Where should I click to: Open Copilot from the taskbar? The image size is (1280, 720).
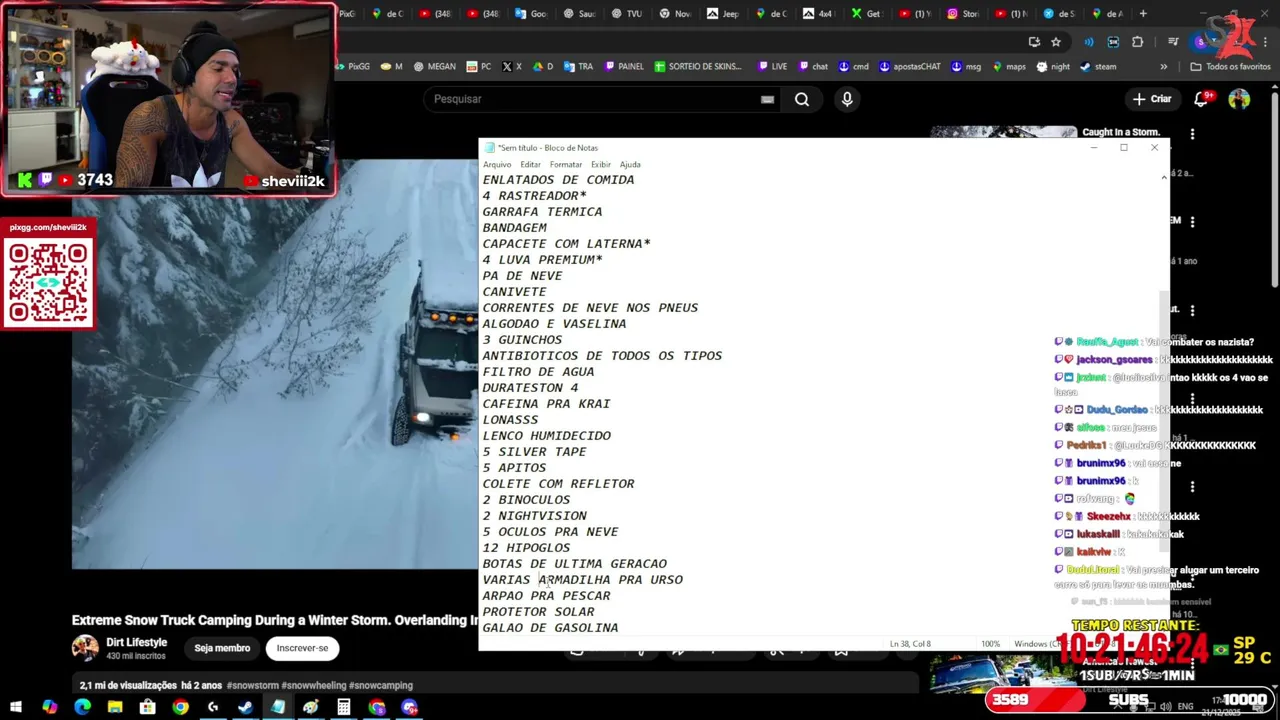click(x=49, y=707)
